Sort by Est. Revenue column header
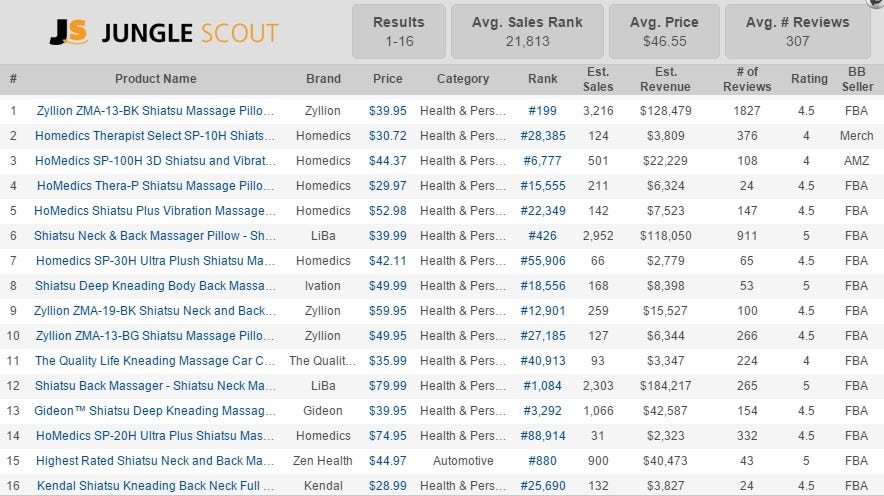 point(665,79)
